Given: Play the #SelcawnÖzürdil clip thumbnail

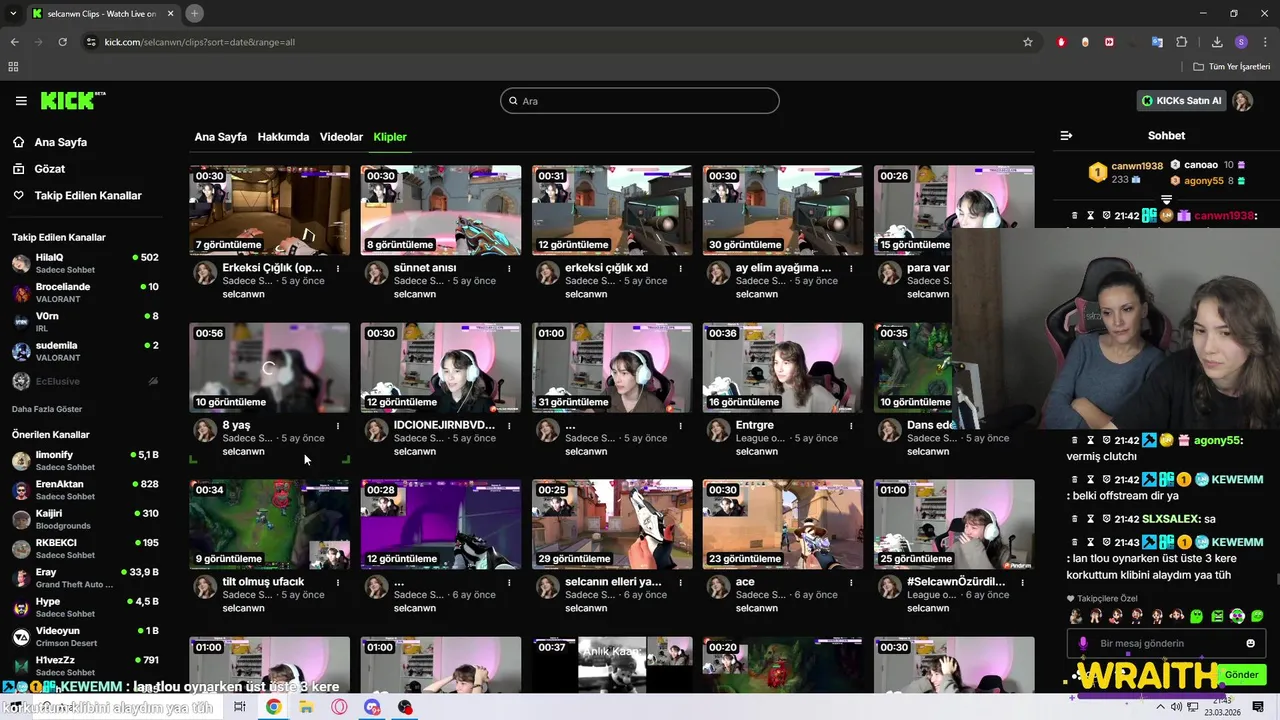Looking at the screenshot, I should click(954, 524).
